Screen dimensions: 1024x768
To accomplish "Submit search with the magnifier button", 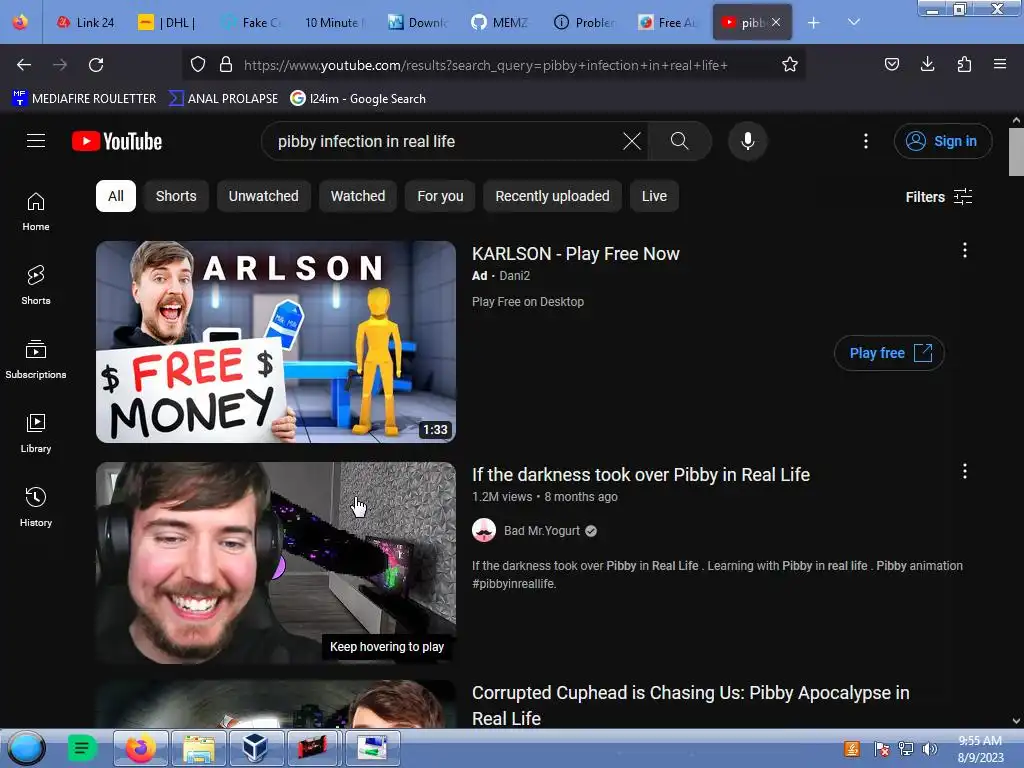I will [679, 141].
